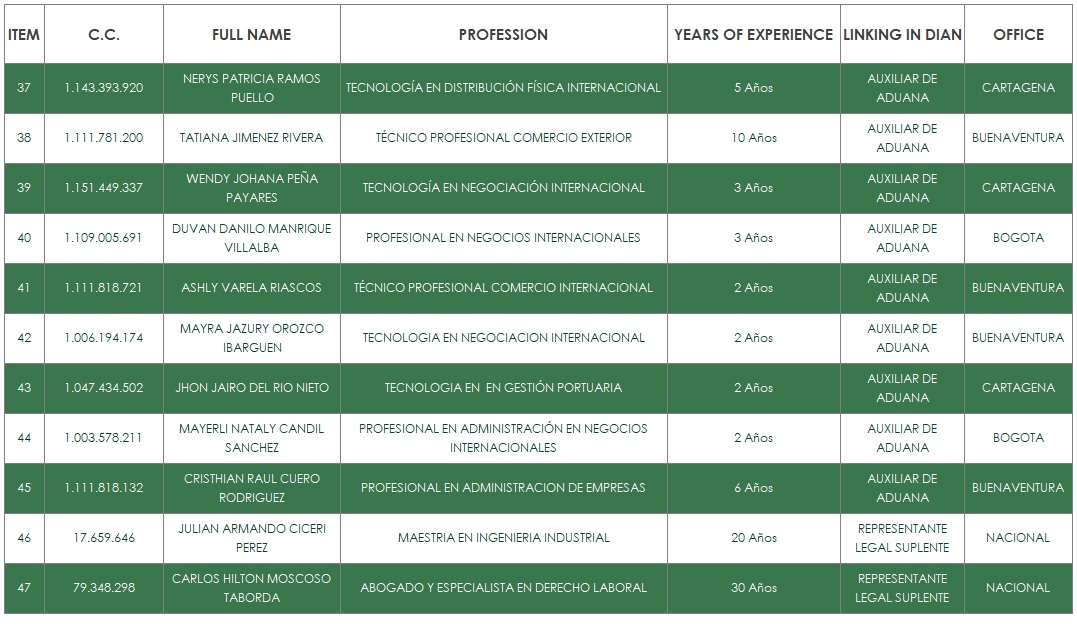Select the PROFESSION column header
The width and height of the screenshot is (1077, 627).
pos(503,34)
